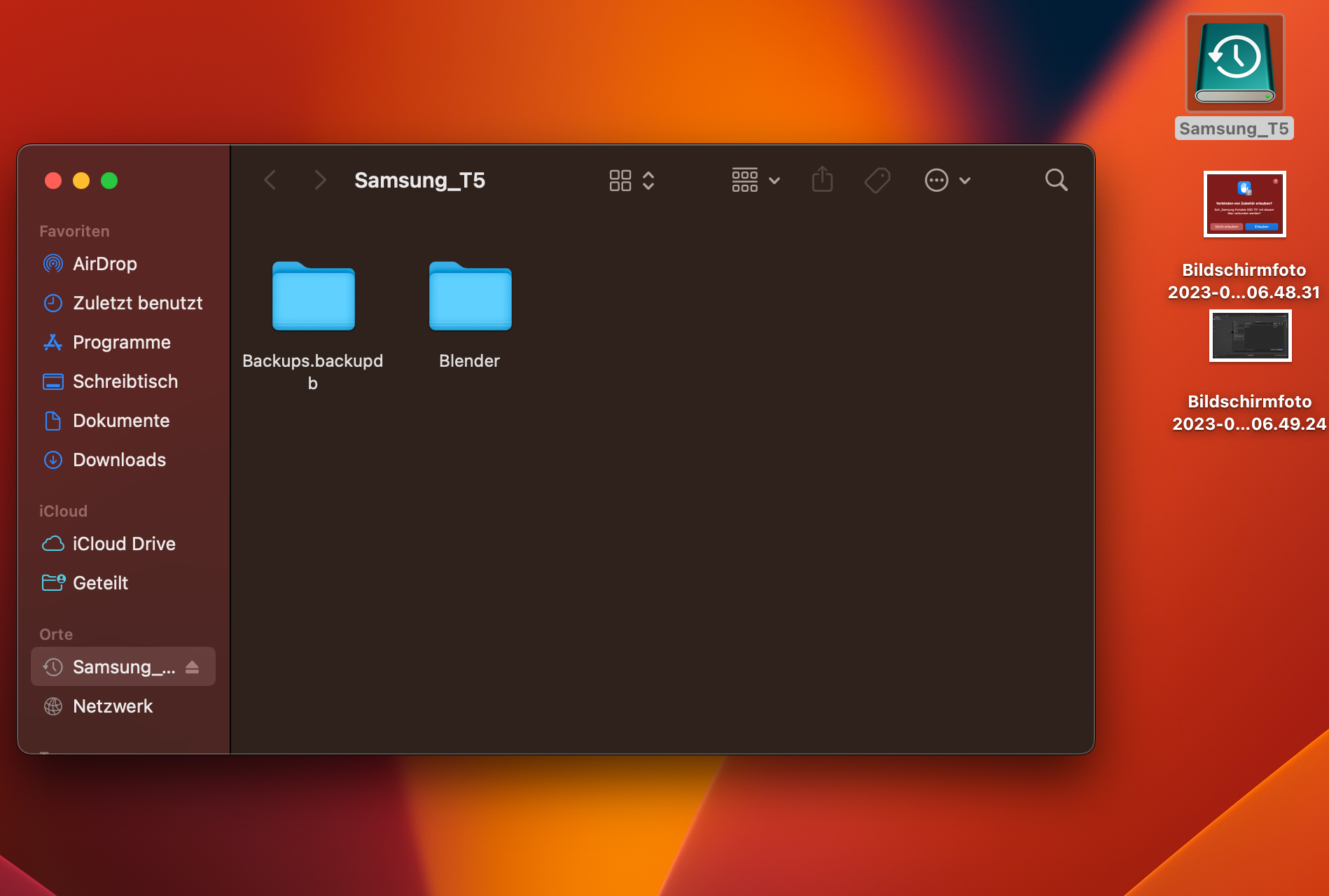
Task: Select Netzwerk under Orte
Action: [112, 706]
